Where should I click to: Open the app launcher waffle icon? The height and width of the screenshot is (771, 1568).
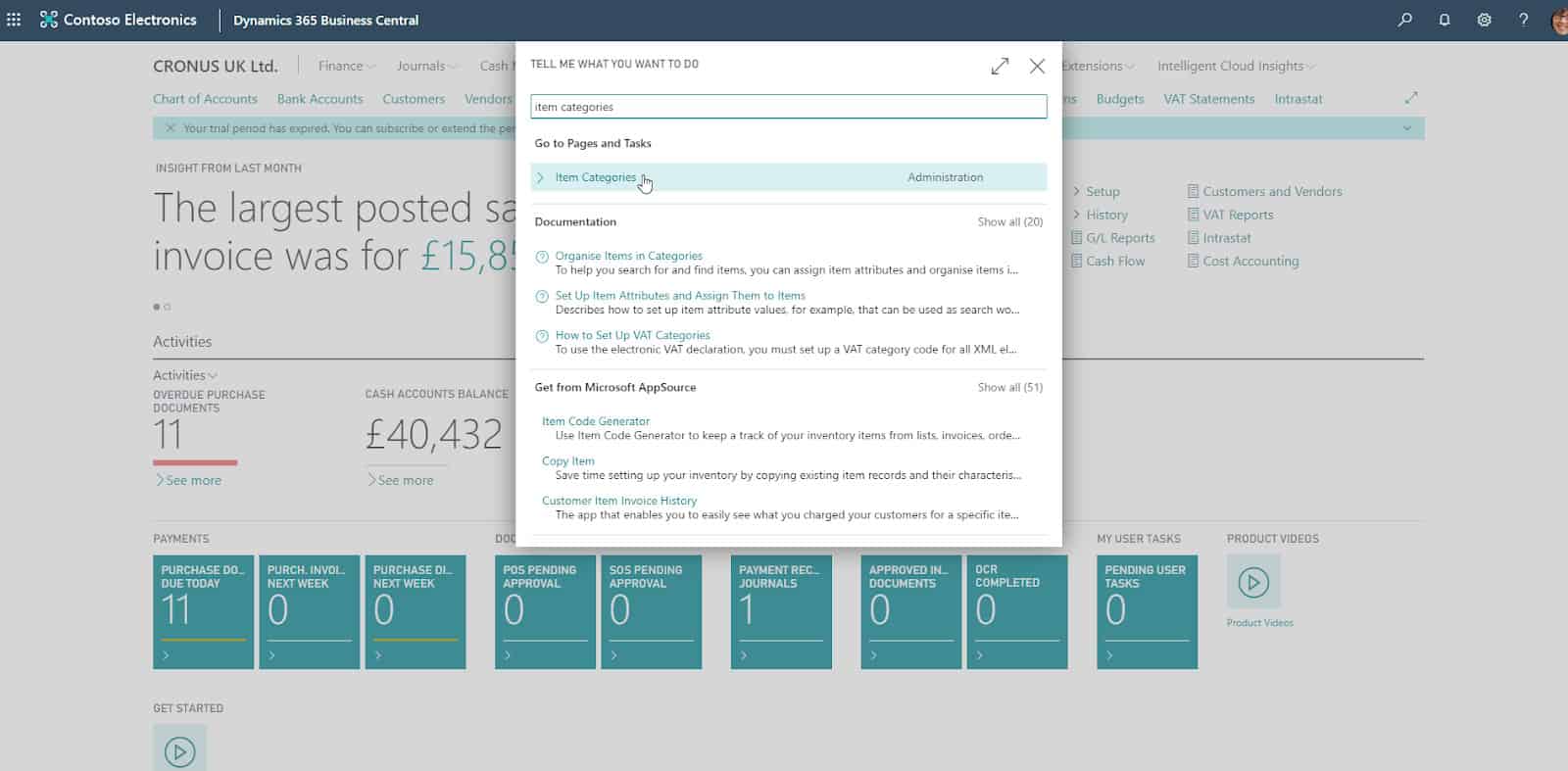point(14,20)
